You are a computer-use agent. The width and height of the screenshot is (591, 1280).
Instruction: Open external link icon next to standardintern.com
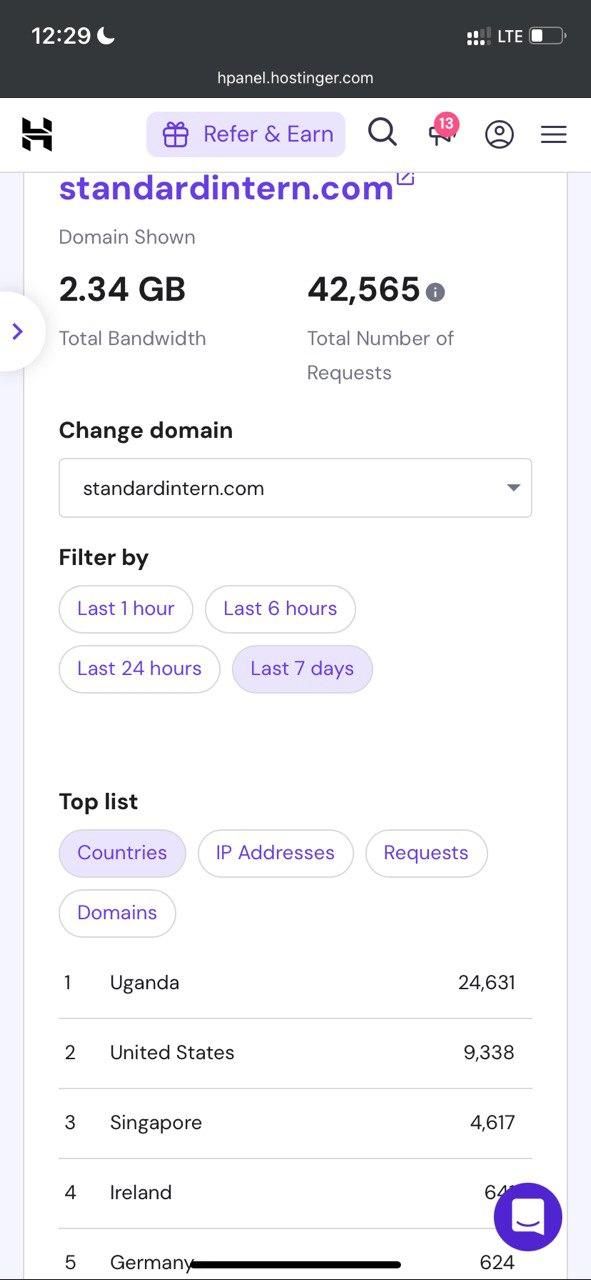[x=405, y=178]
